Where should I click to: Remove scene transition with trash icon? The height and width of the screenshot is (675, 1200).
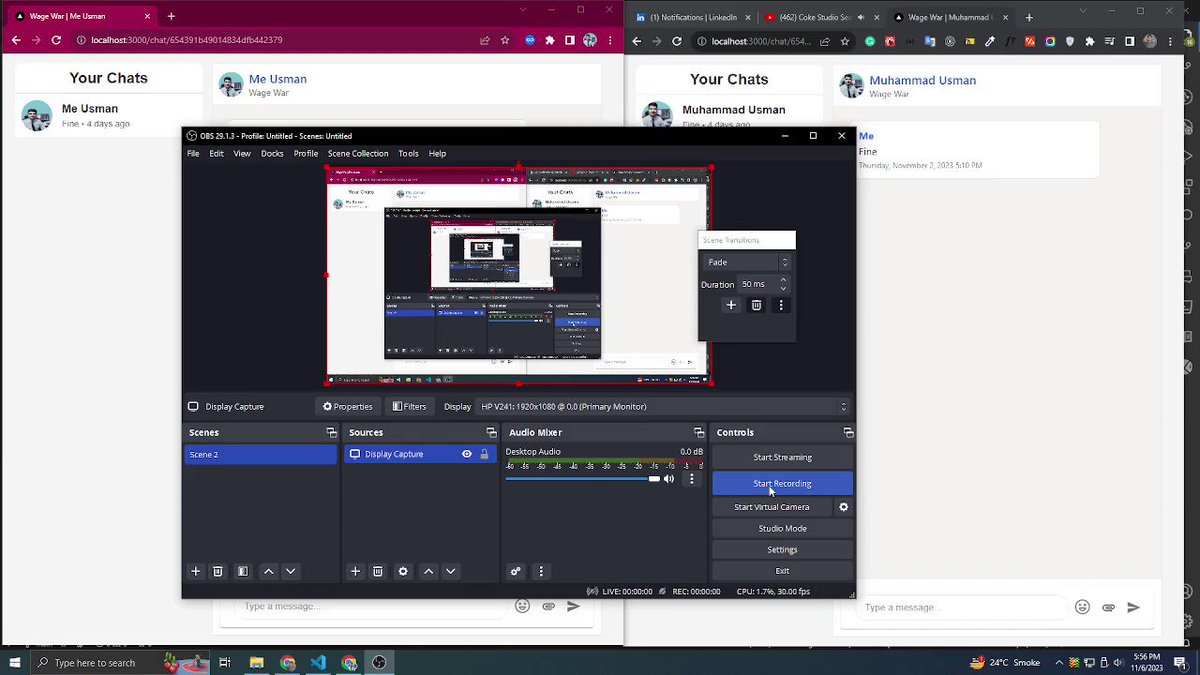[756, 305]
